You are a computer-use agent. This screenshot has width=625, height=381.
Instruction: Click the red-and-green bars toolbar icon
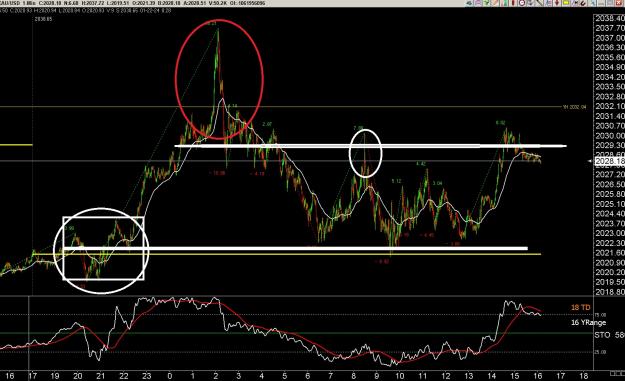tap(504, 3)
